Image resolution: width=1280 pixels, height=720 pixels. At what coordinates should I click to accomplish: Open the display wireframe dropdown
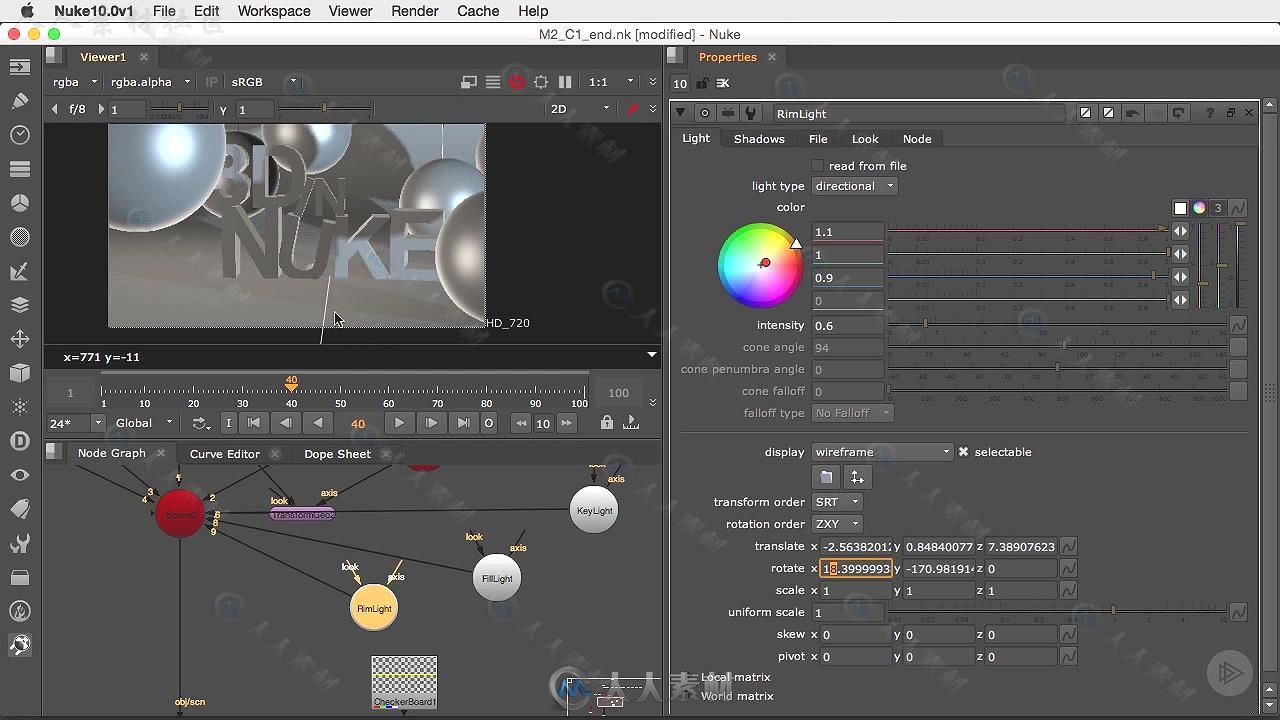882,452
